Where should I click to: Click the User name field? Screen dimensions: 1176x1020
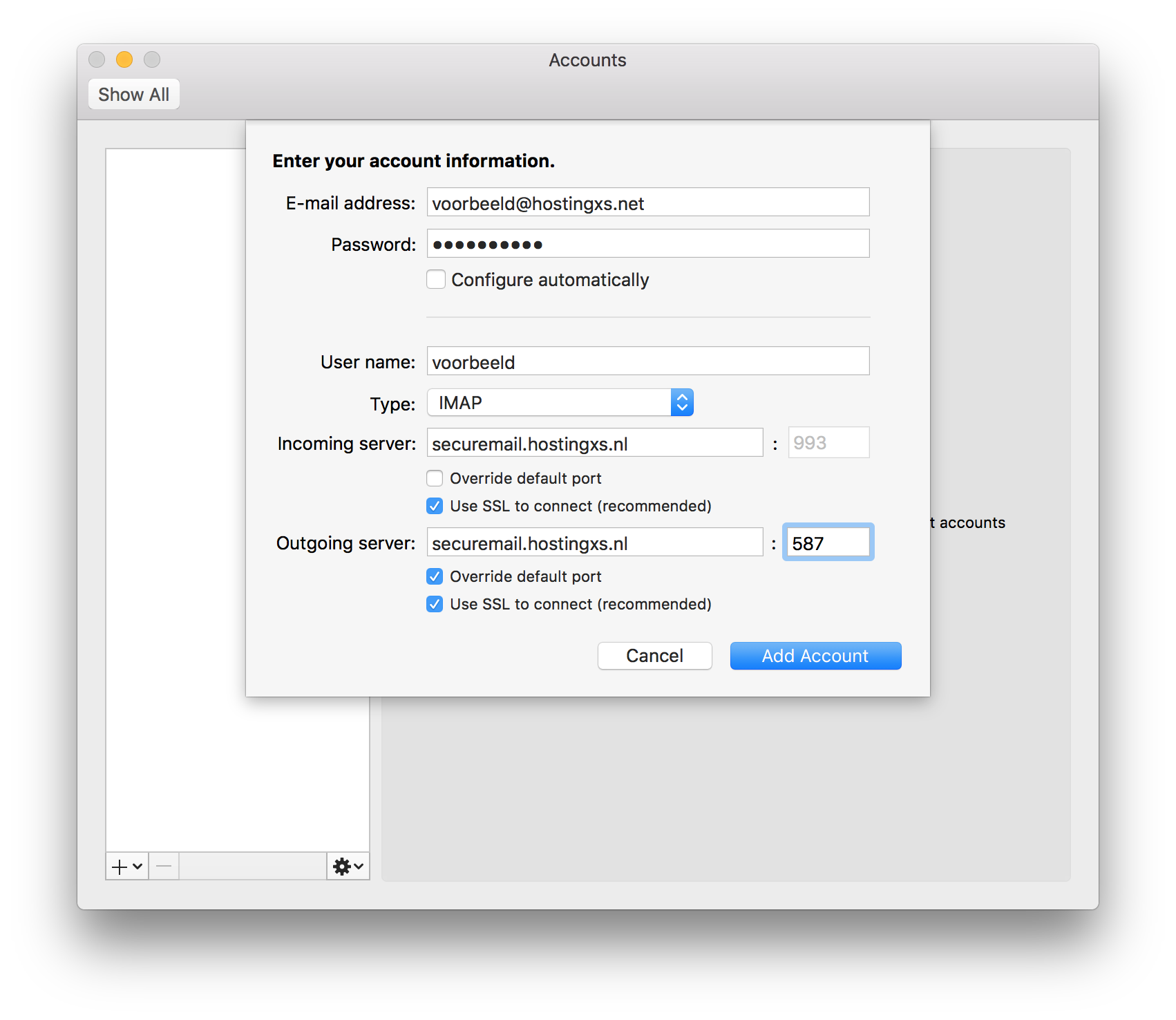(x=648, y=361)
